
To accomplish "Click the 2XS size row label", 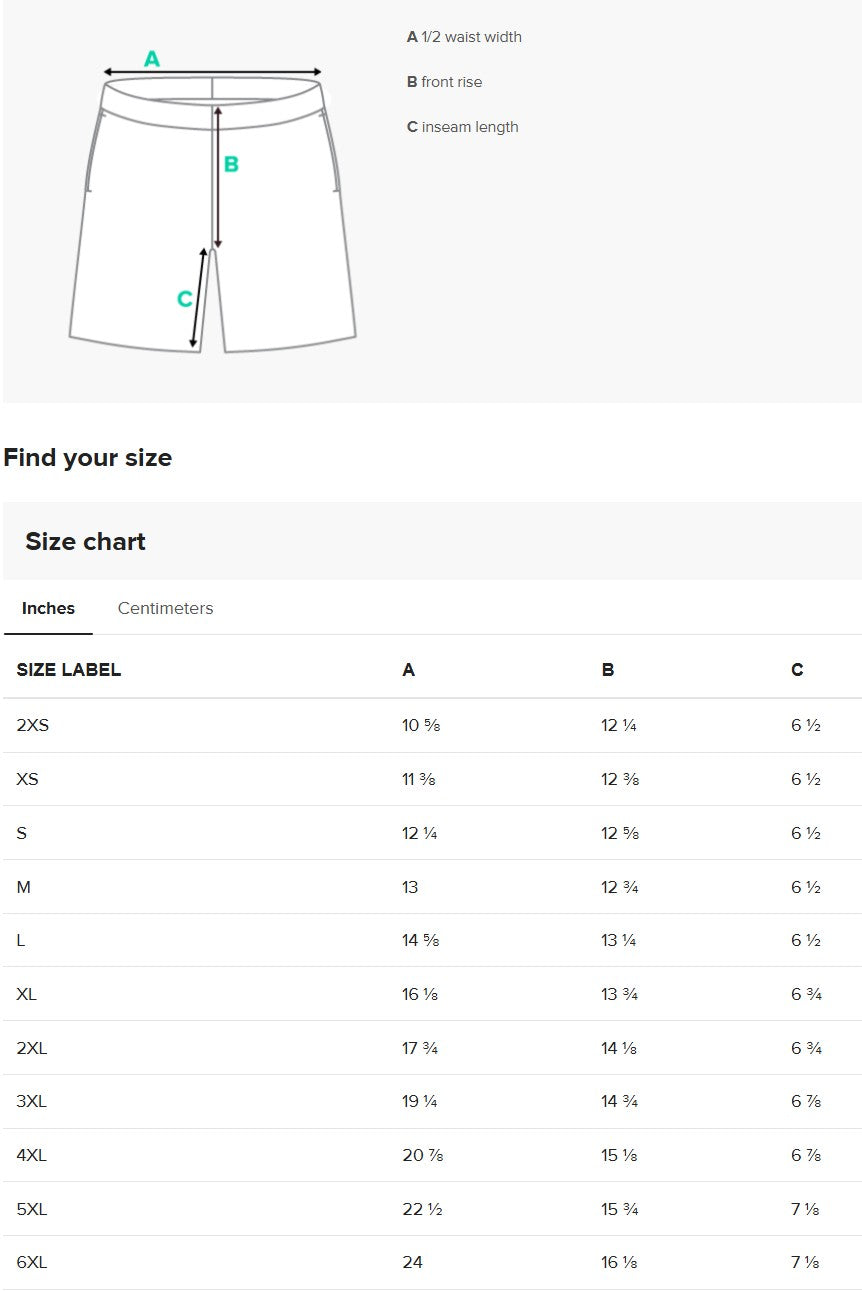I will tap(33, 725).
